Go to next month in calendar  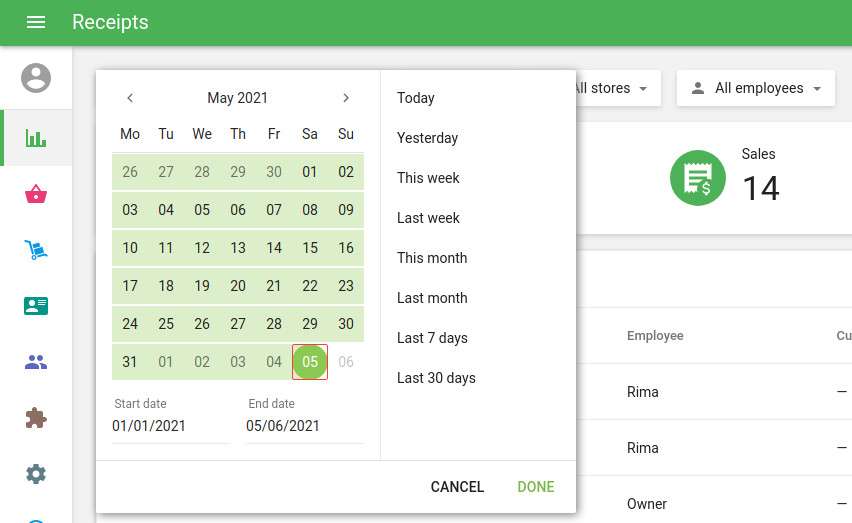pyautogui.click(x=346, y=98)
